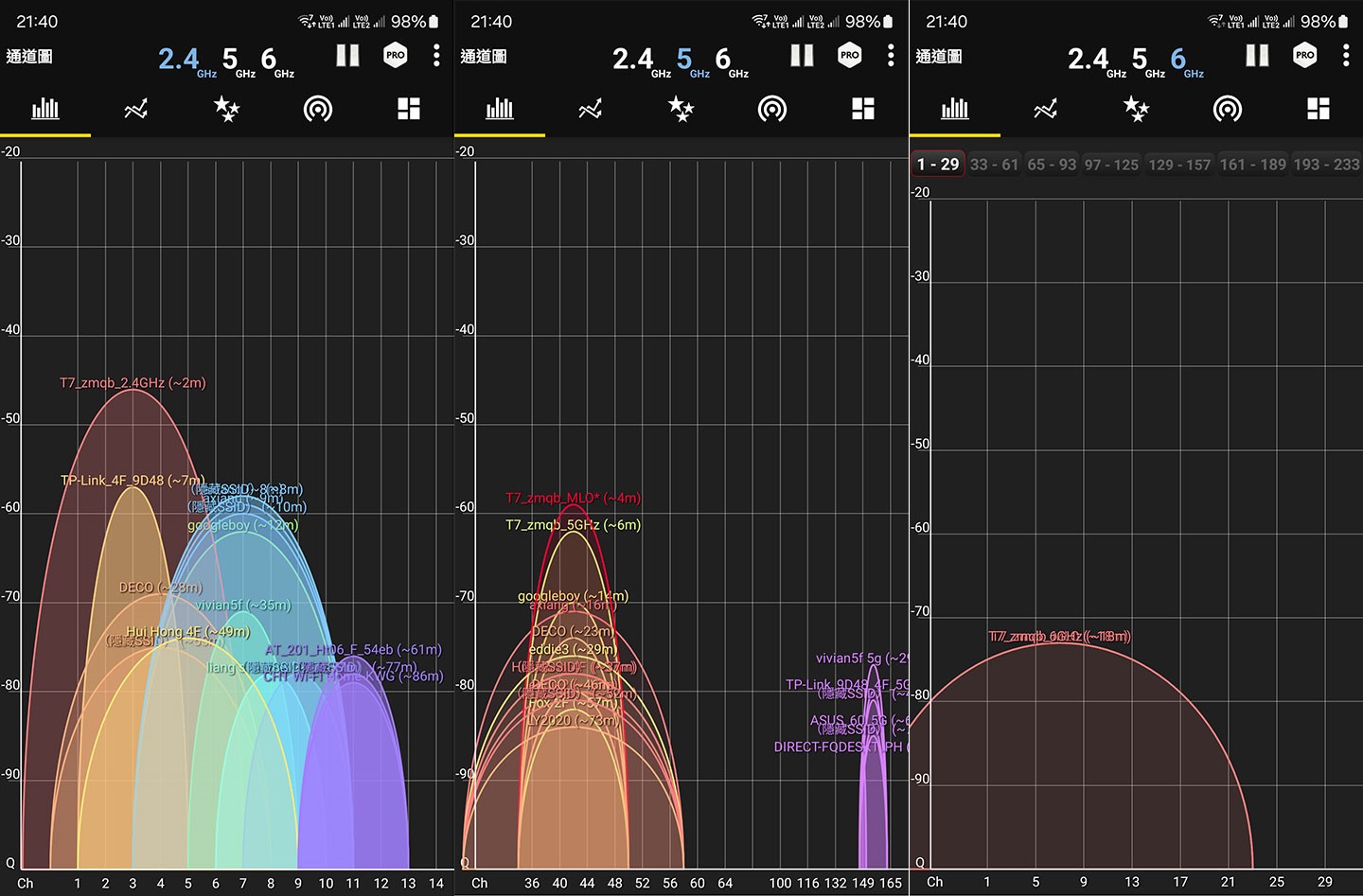Pause scanning on the 2.4 GHz-selected screen
The image size is (1363, 896).
(x=347, y=56)
